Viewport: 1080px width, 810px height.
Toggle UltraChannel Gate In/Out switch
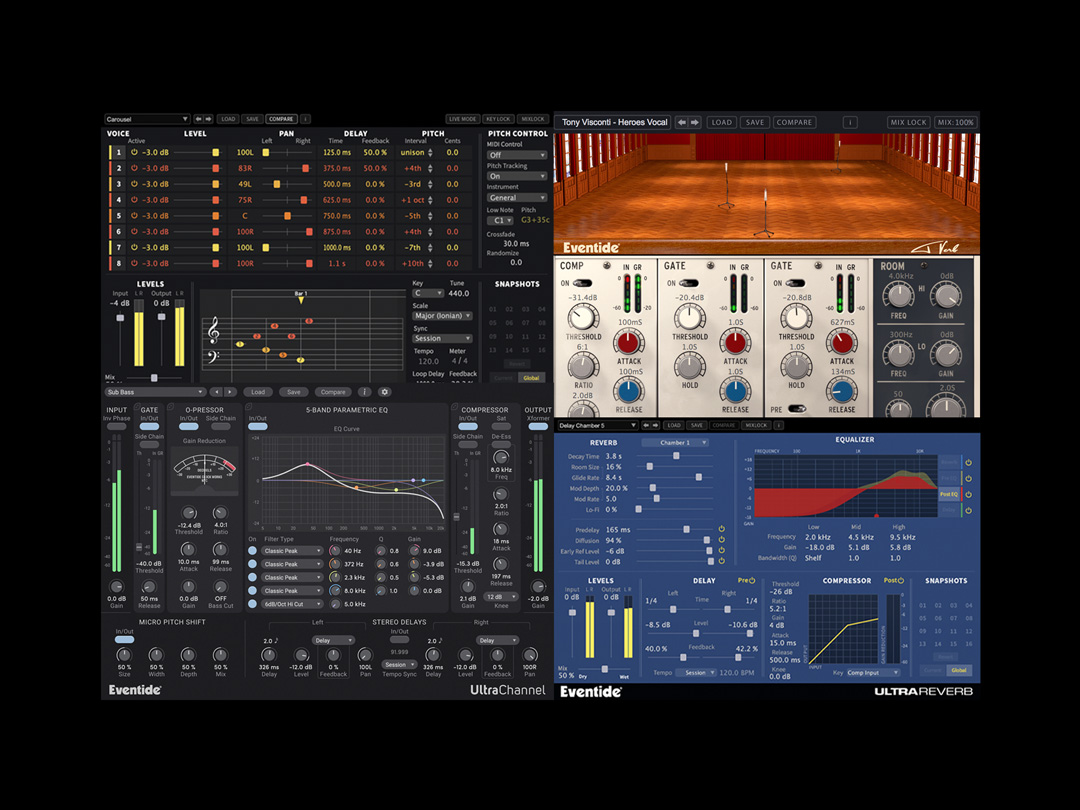pyautogui.click(x=149, y=426)
